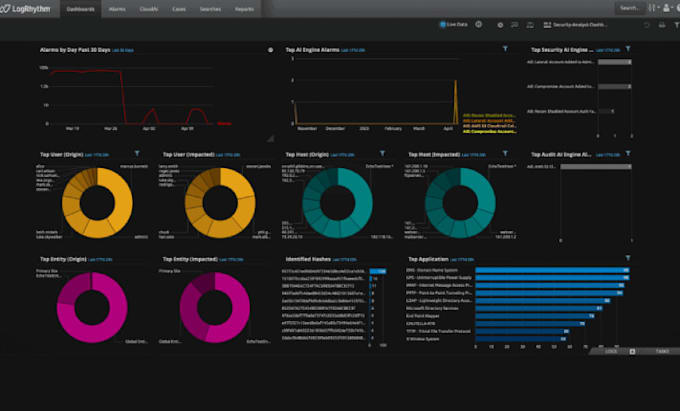This screenshot has width=680, height=411.
Task: Filter the Top Host (Impacted) widget
Action: 505,153
